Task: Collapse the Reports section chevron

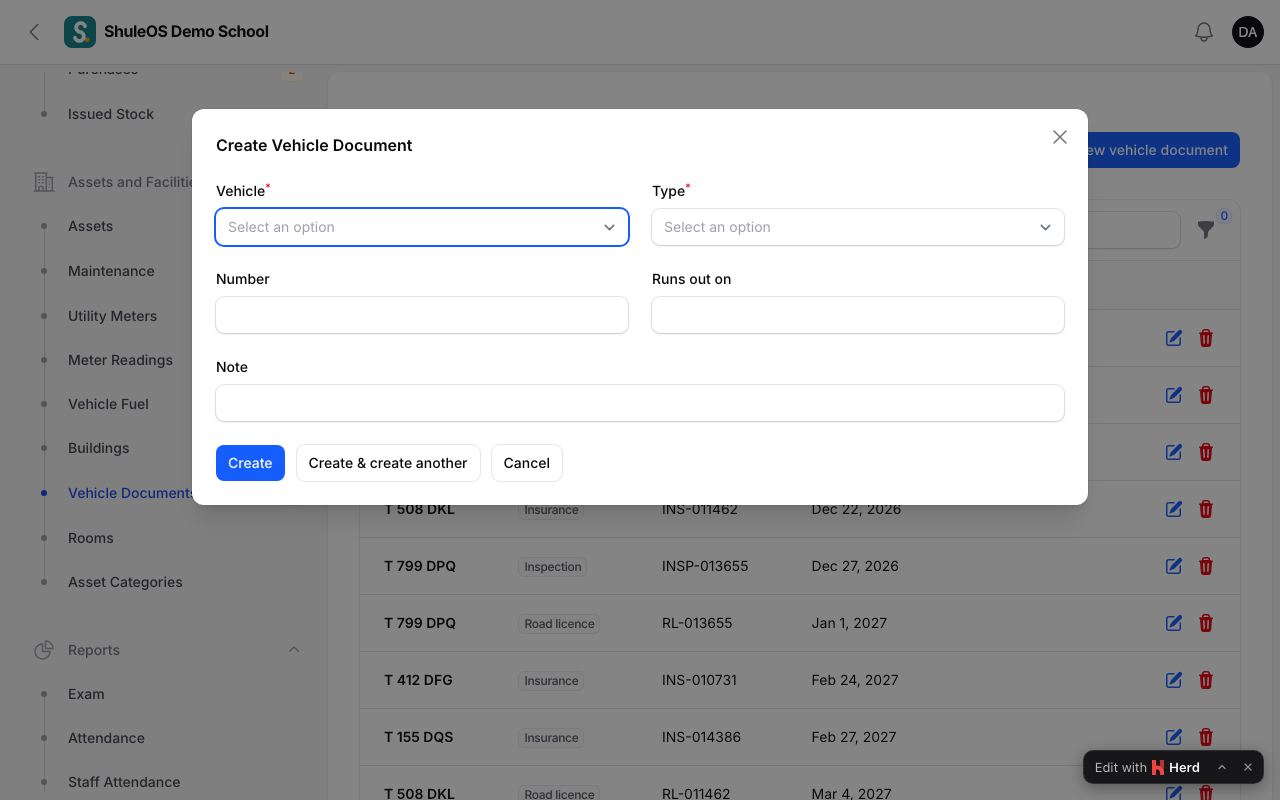Action: pos(294,650)
